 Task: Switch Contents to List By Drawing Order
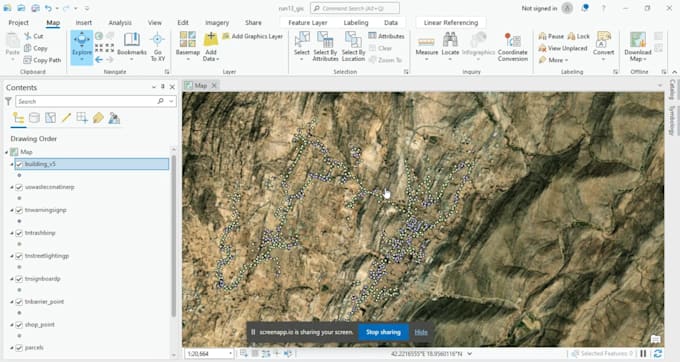point(18,118)
